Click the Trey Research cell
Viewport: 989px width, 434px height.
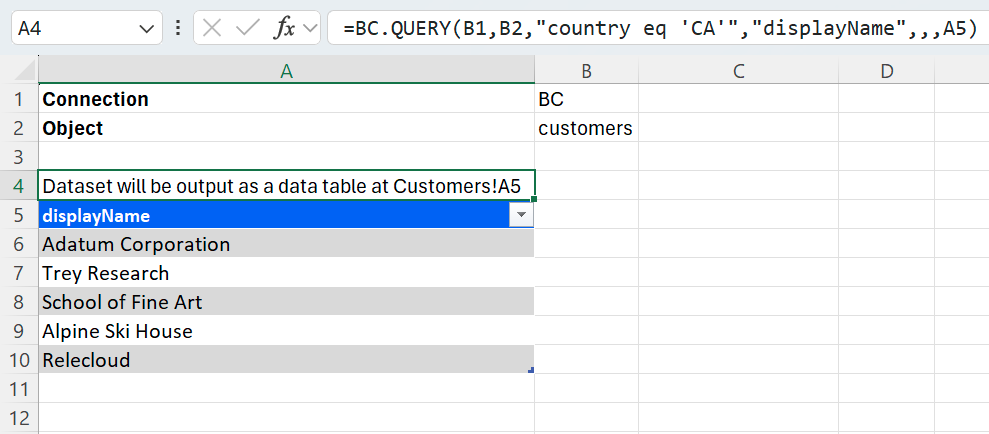coord(105,274)
